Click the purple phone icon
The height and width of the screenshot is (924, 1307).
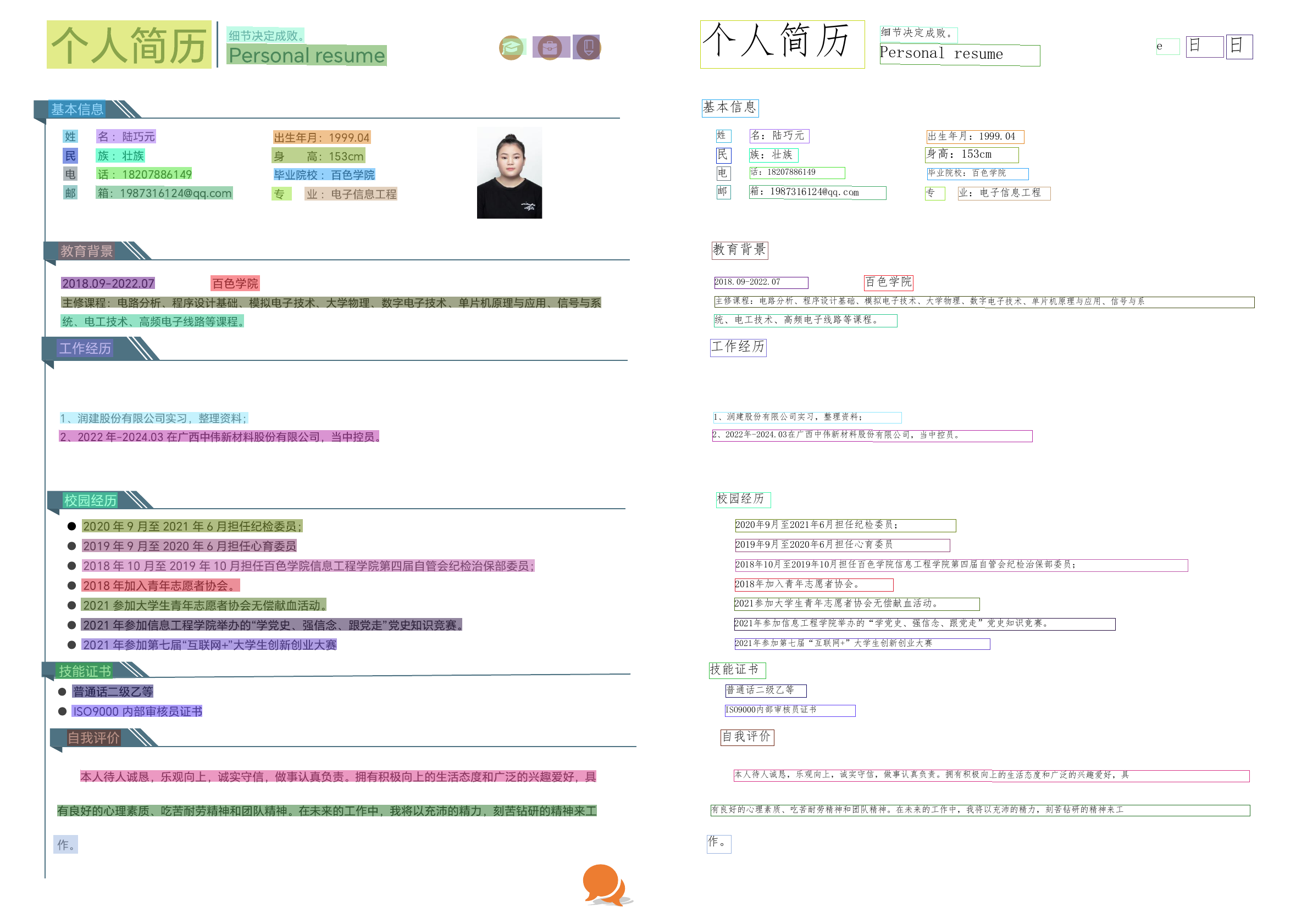coord(588,47)
